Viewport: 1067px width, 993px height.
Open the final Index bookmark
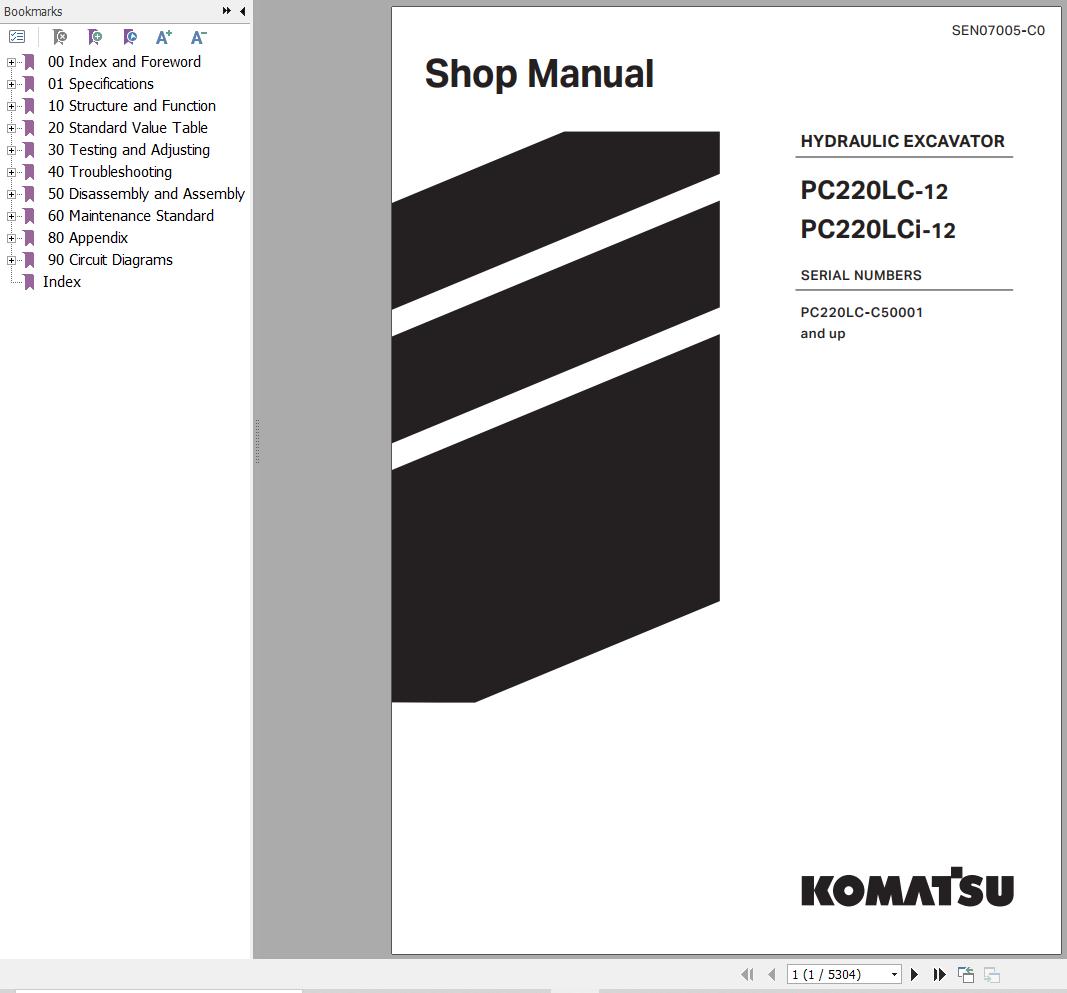click(x=62, y=282)
